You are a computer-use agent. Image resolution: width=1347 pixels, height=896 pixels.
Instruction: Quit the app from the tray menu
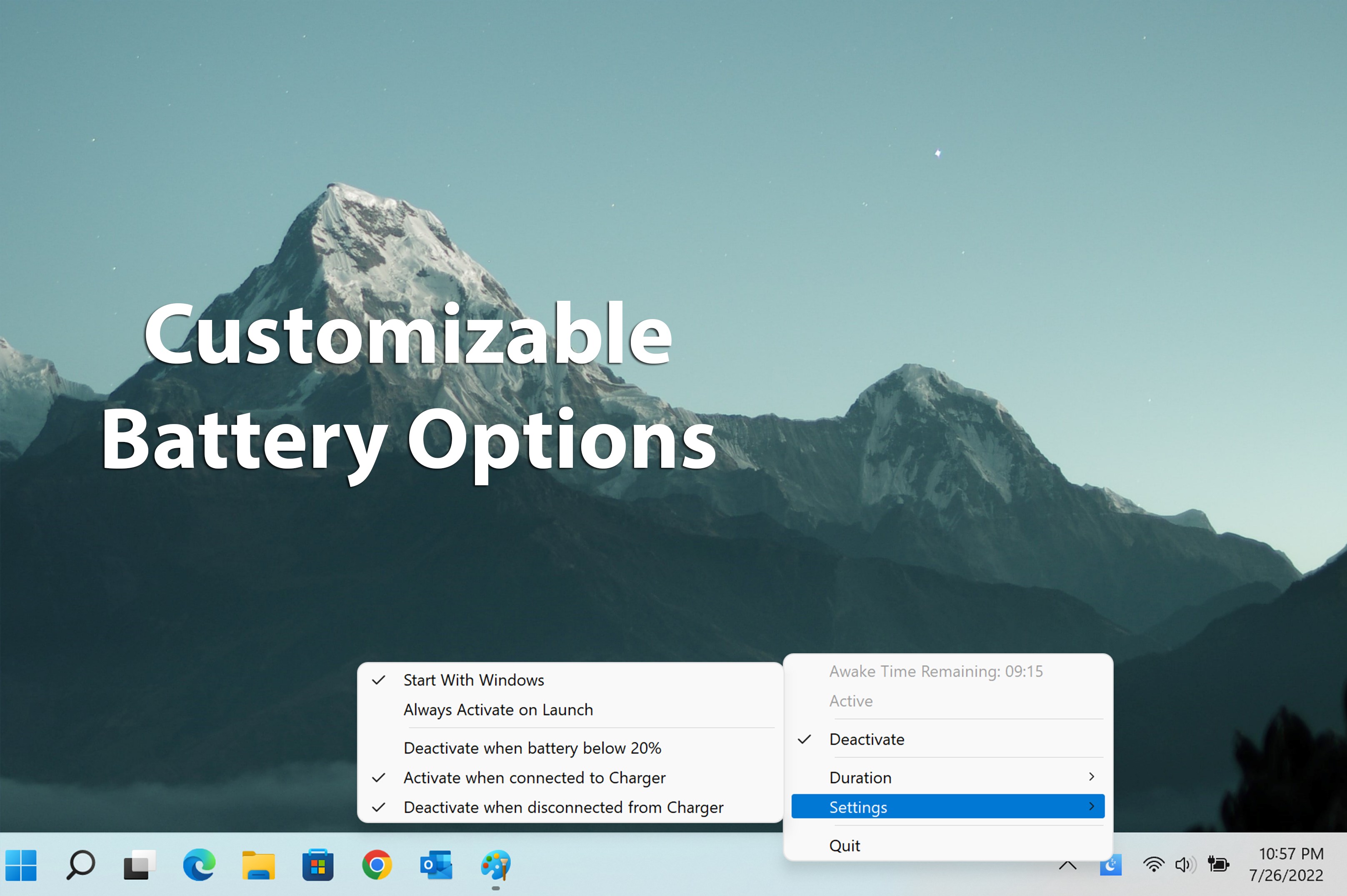click(x=947, y=846)
